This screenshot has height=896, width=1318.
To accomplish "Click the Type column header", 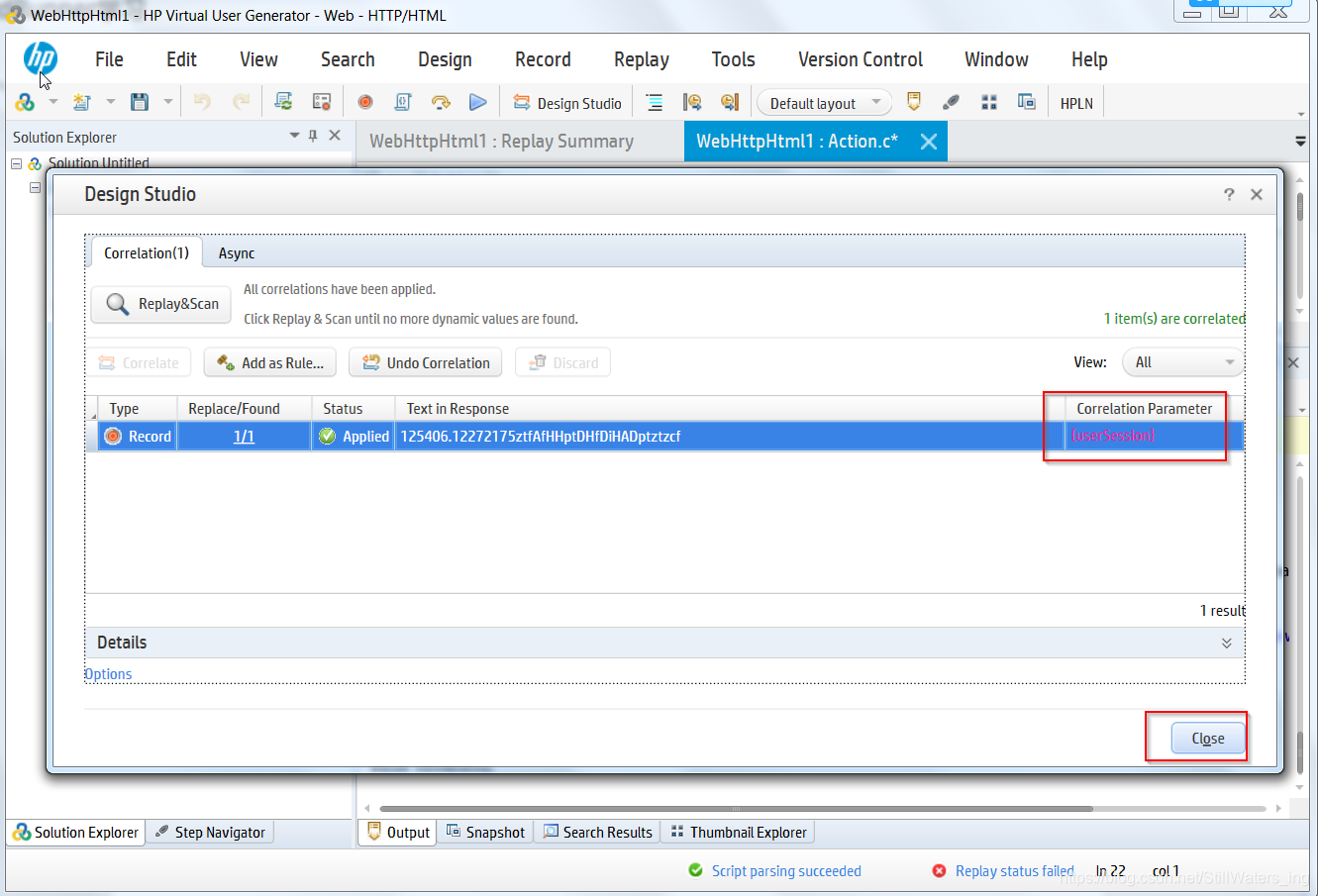I will pos(137,409).
